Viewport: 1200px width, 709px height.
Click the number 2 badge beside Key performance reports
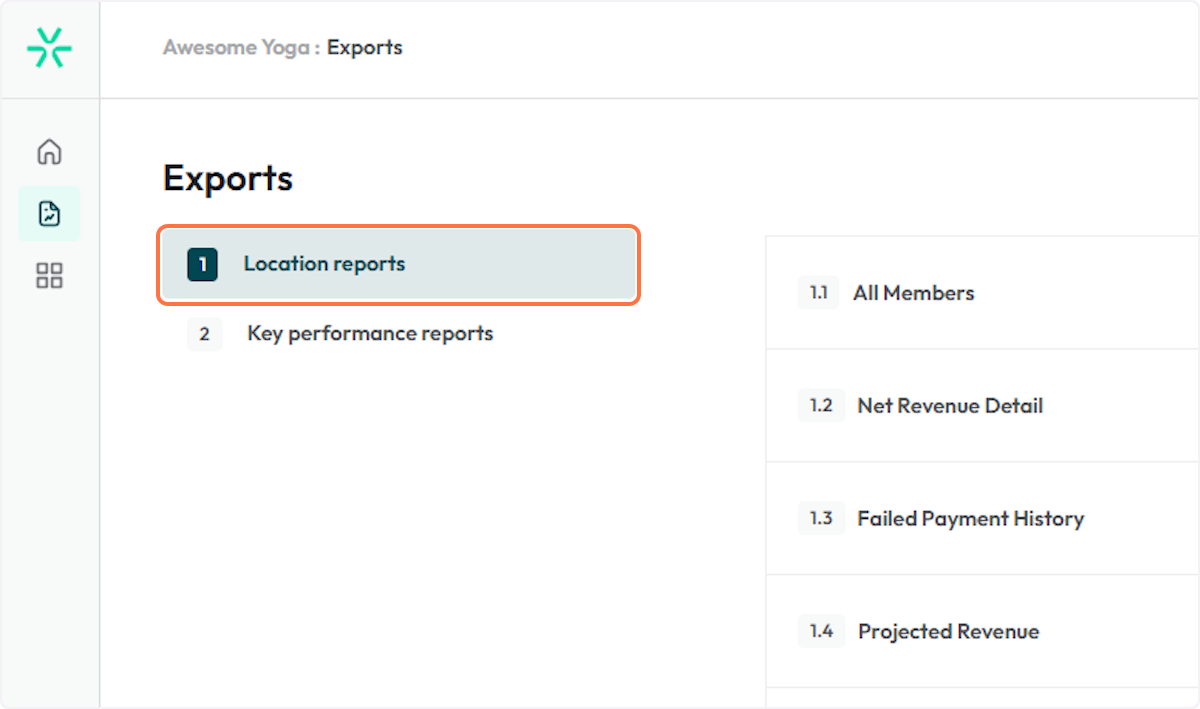(x=204, y=334)
